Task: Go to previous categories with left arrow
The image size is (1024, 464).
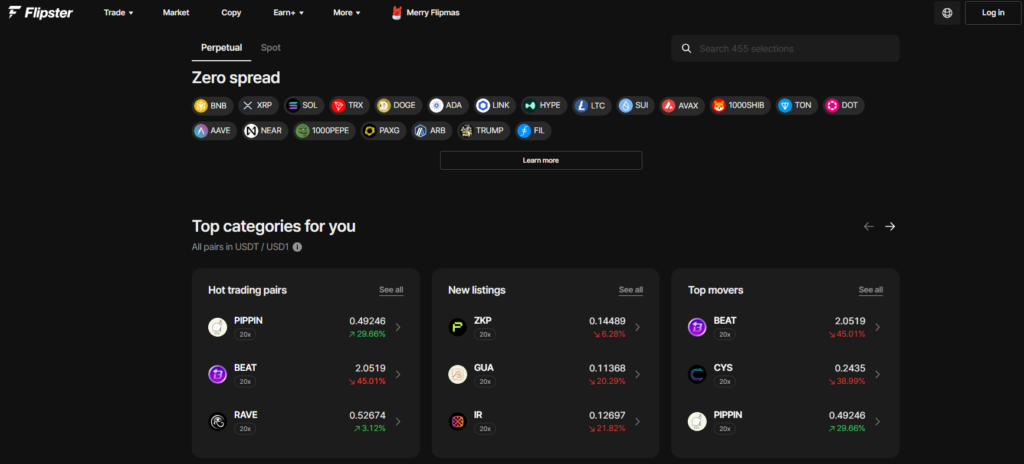Action: point(868,227)
